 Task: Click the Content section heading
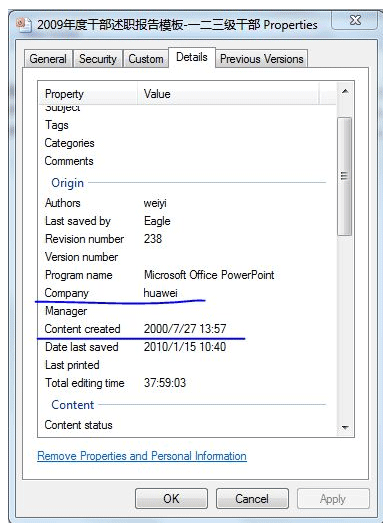pos(73,405)
